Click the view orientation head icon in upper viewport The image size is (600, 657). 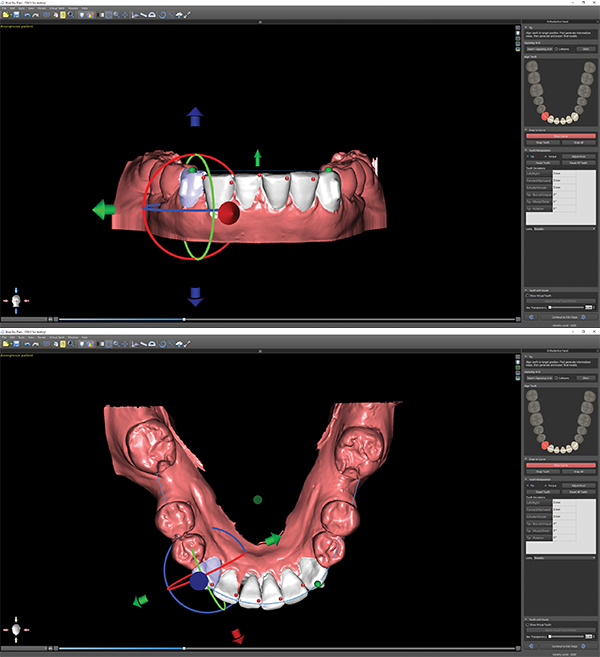click(x=17, y=300)
